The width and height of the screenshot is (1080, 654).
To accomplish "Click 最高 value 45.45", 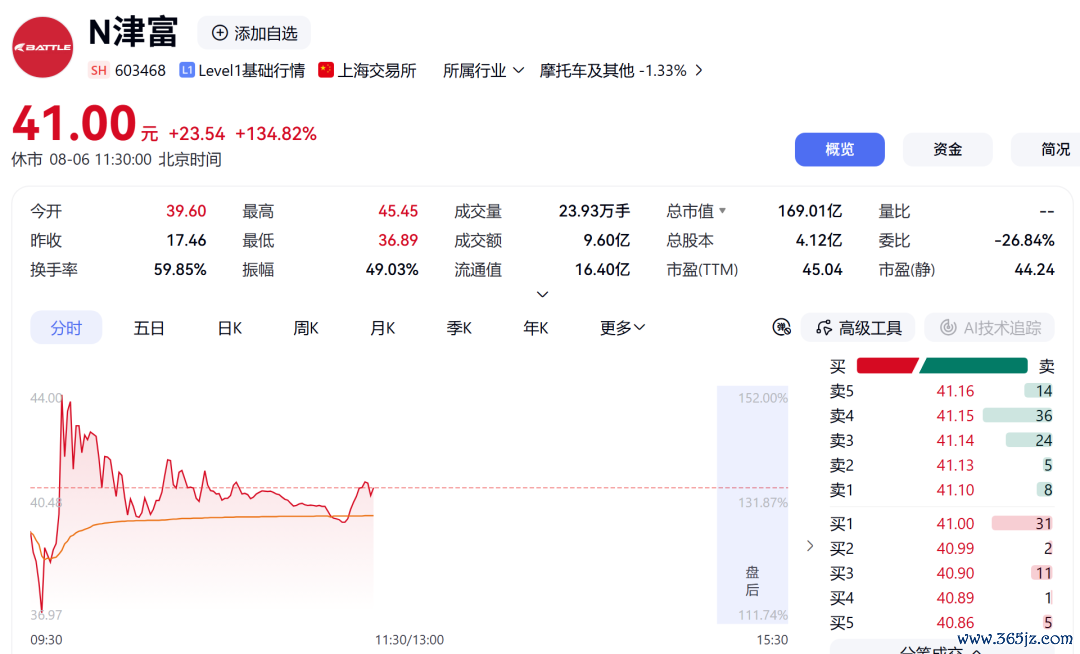I will click(x=397, y=211).
